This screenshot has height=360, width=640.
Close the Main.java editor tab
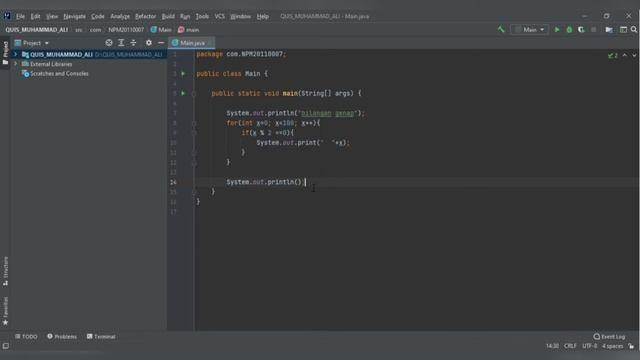(210, 43)
